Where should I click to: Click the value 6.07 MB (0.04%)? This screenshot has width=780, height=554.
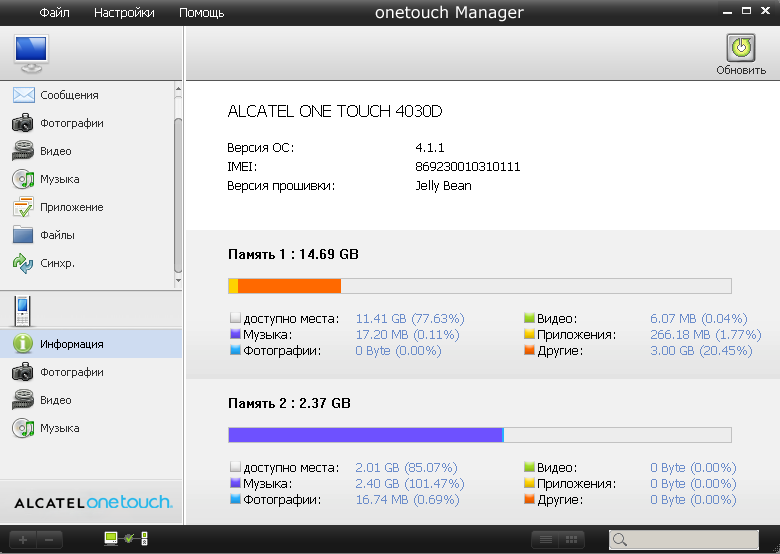click(698, 318)
